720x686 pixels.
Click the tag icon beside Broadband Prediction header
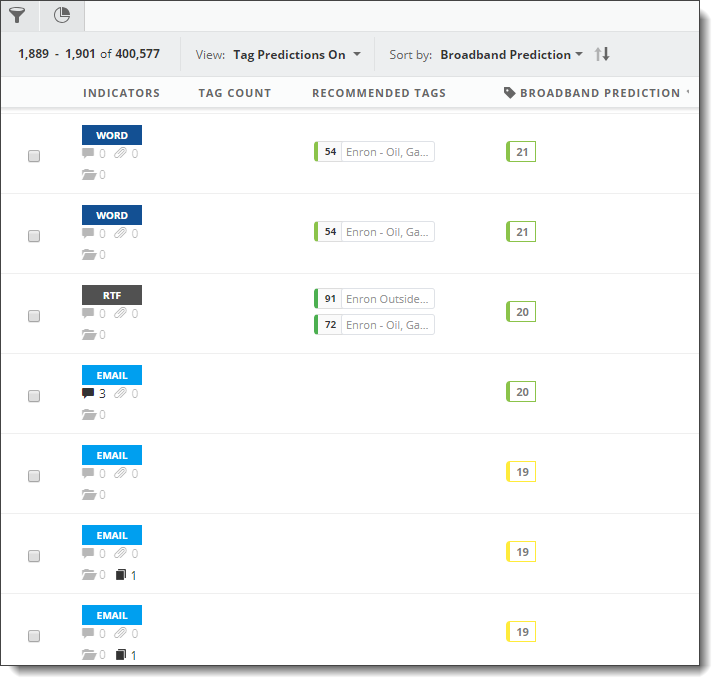[x=509, y=93]
